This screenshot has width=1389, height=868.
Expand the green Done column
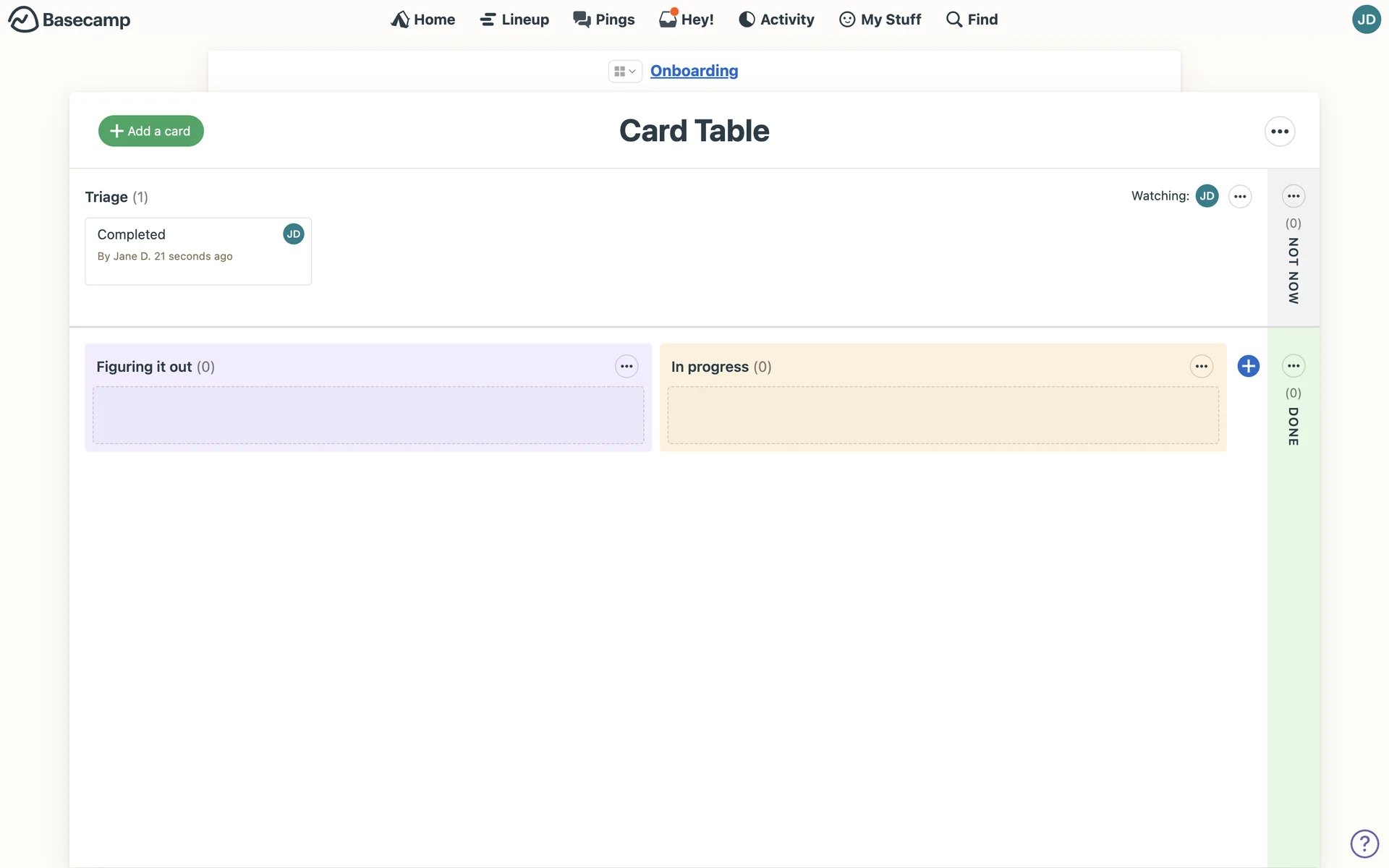coord(1293,427)
